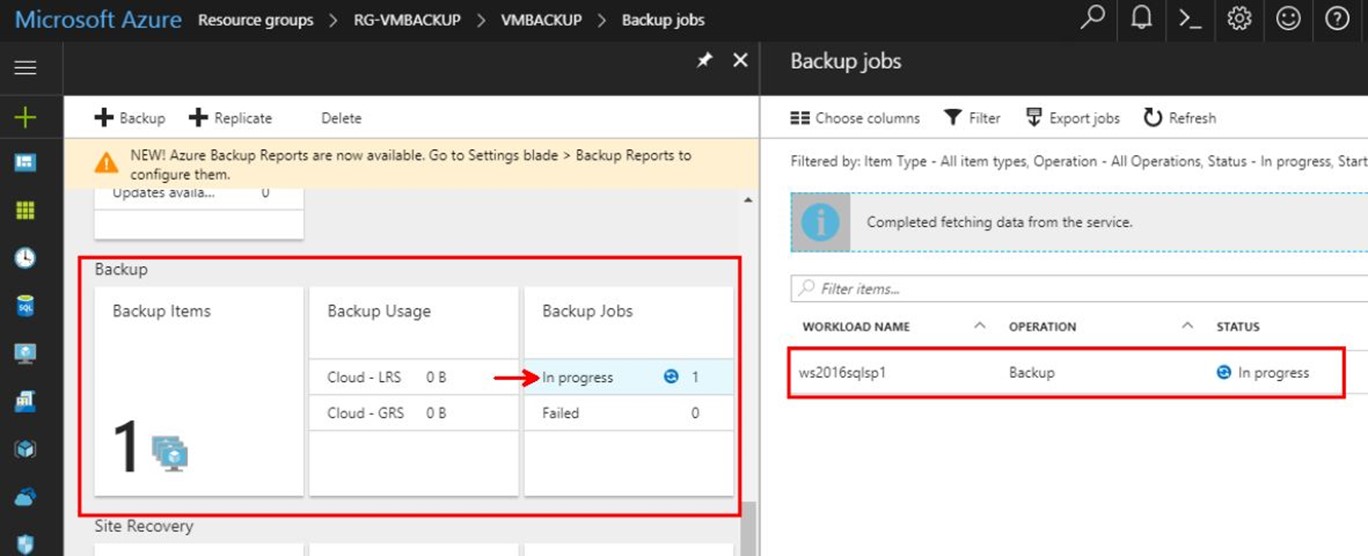Refresh the Backup jobs list

[x=1180, y=118]
